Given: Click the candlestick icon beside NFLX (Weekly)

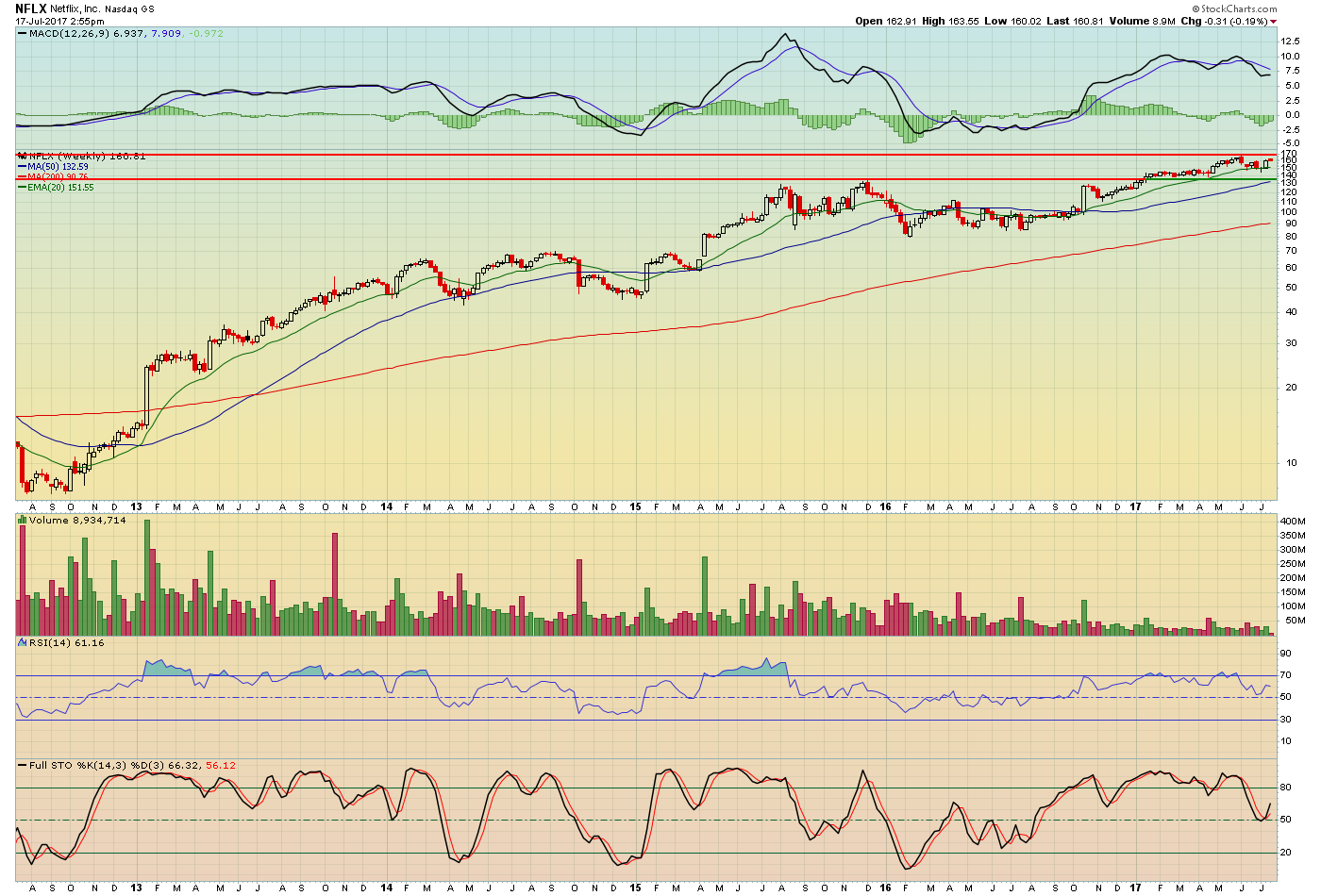Looking at the screenshot, I should pos(22,156).
